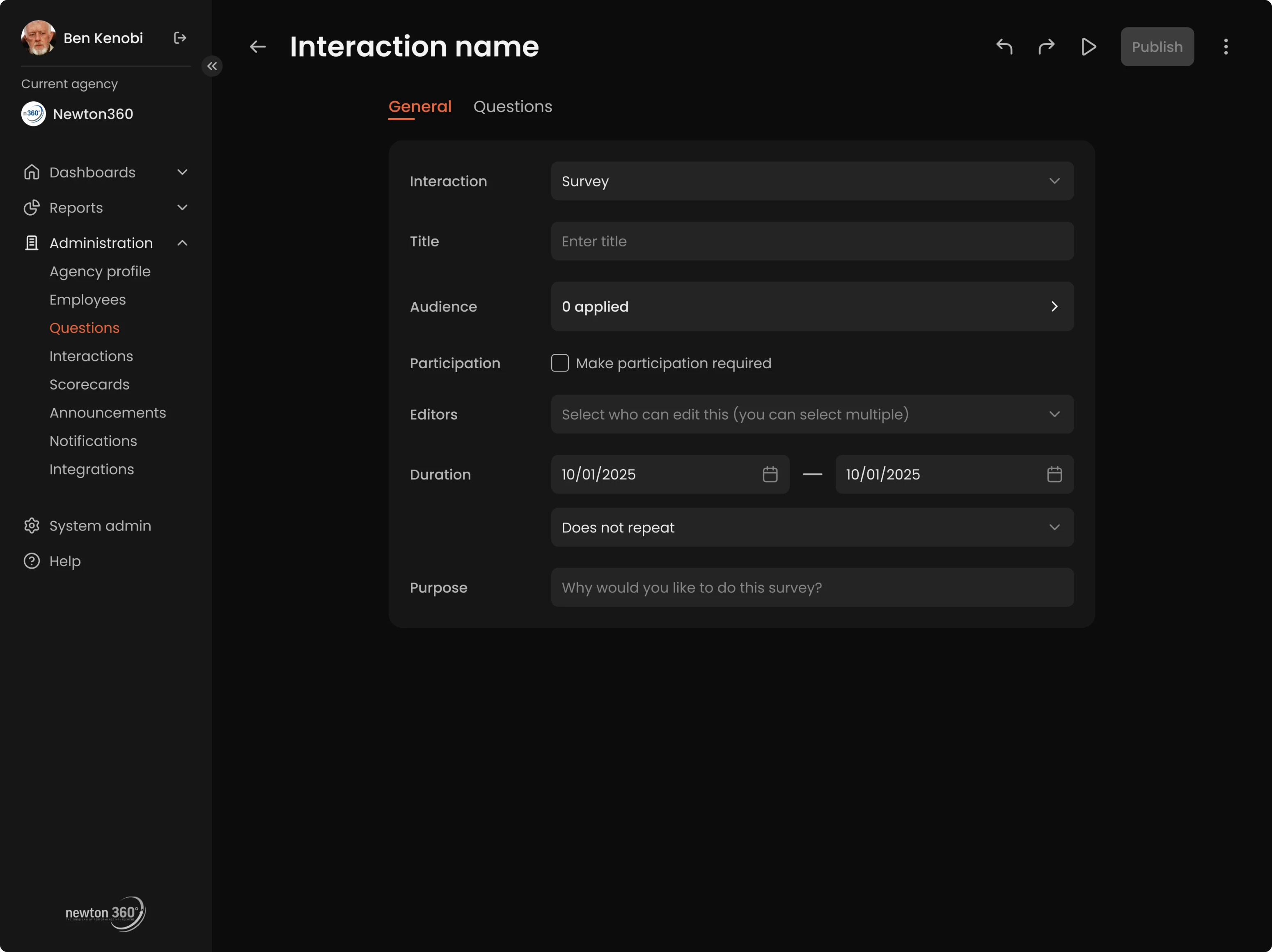Click the back arrow next to Interaction name
The width and height of the screenshot is (1272, 952).
(257, 46)
